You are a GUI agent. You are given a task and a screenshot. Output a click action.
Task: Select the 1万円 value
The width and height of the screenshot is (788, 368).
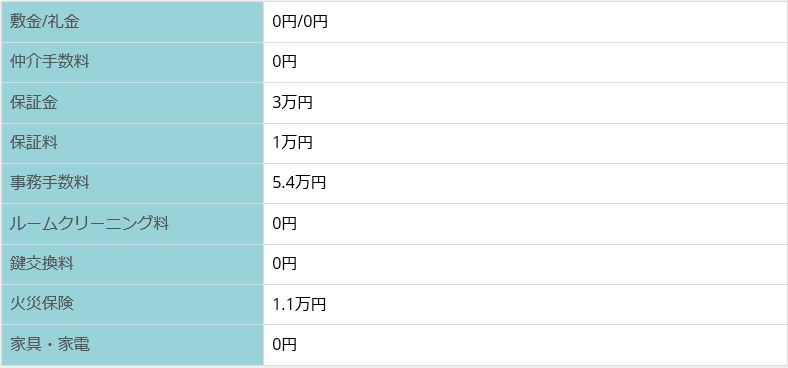click(x=292, y=143)
